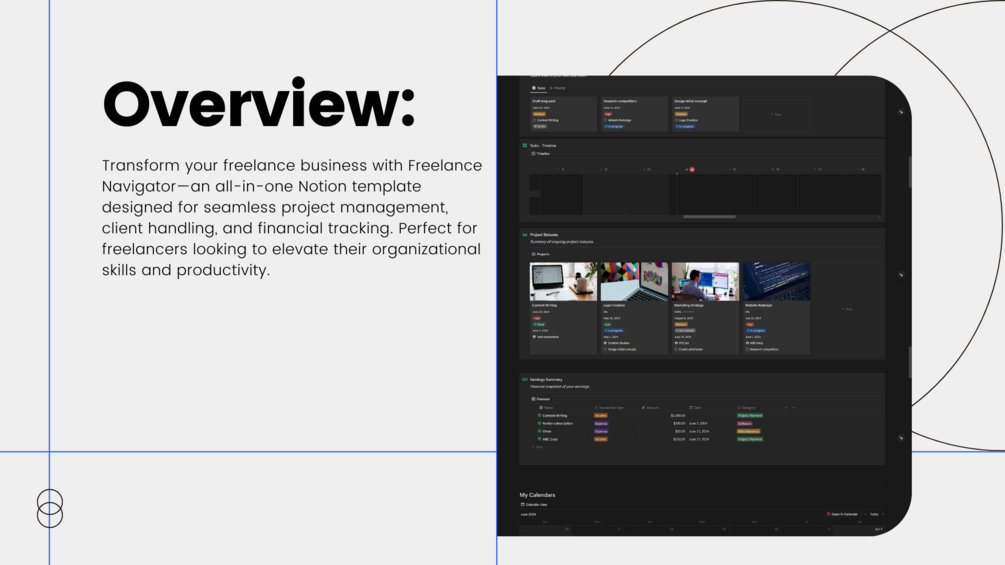Viewport: 1005px width, 565px height.
Task: Open the Notion subscription finance row
Action: [x=652, y=423]
